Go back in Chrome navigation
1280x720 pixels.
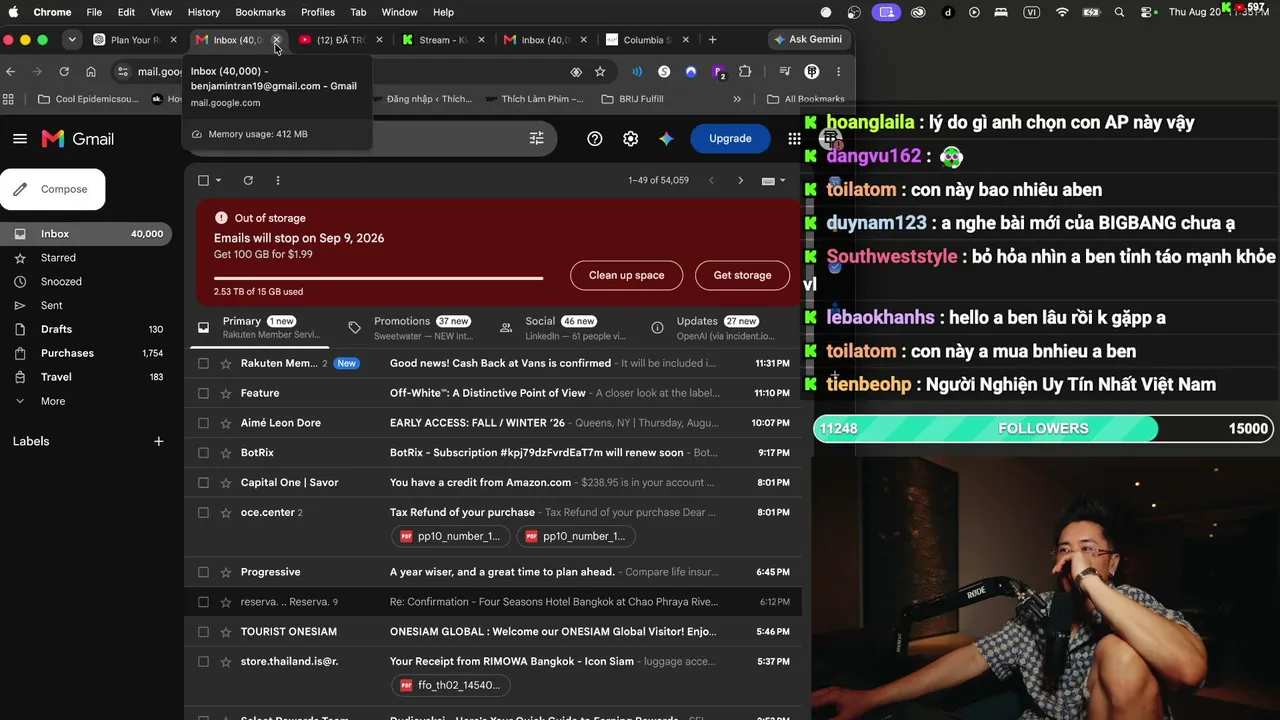[10, 71]
